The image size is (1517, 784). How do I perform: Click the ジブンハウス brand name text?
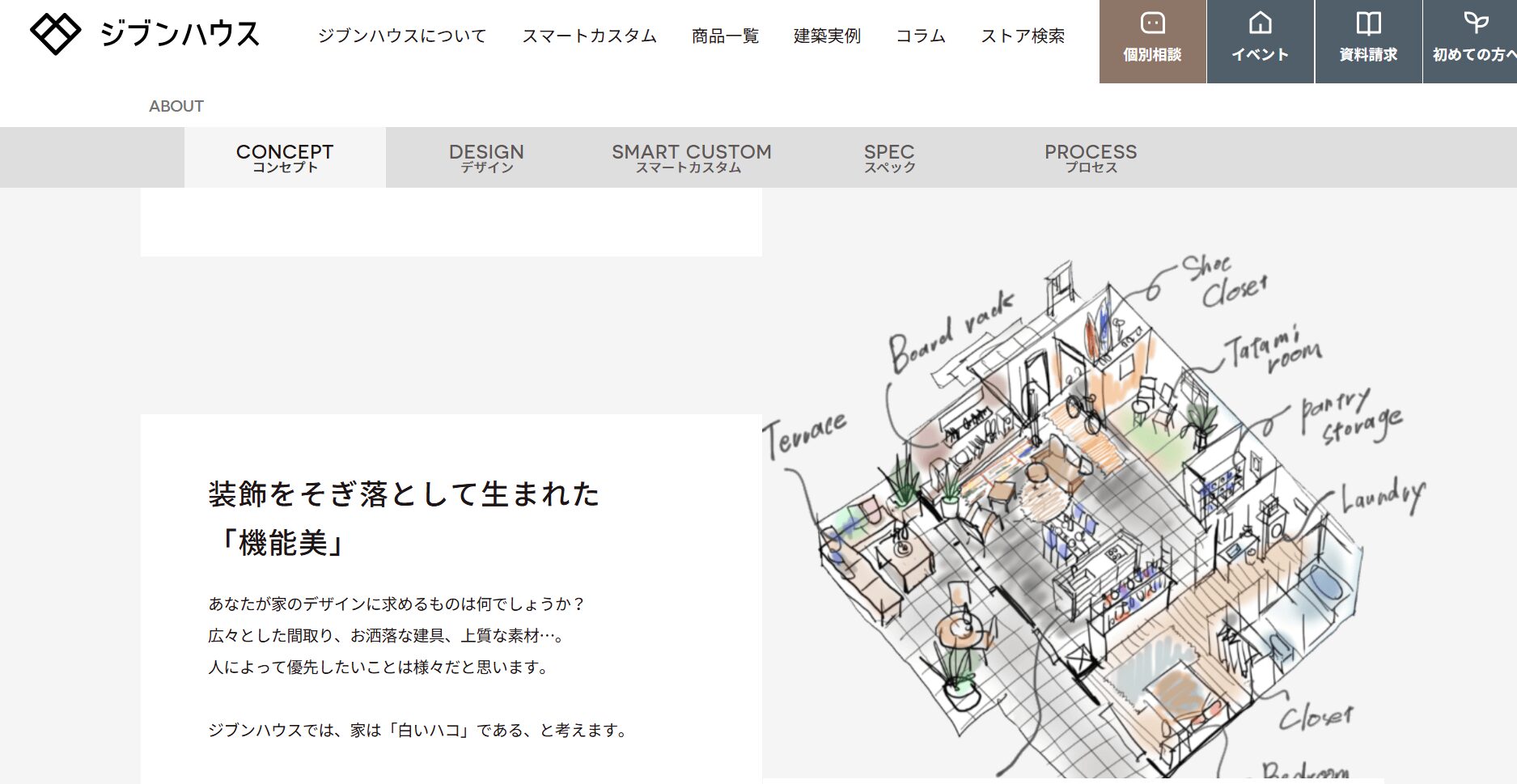(x=180, y=35)
